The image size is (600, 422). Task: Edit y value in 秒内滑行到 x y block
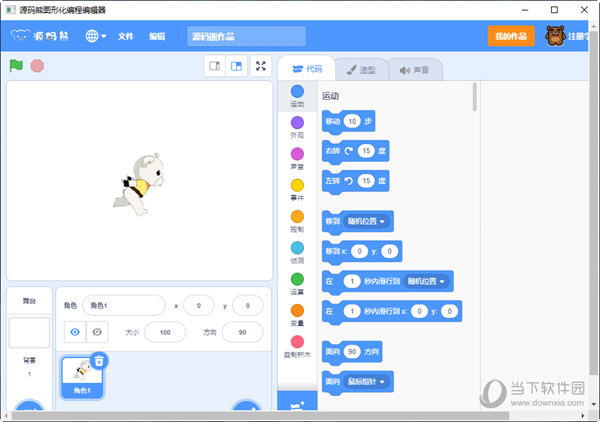(x=450, y=311)
